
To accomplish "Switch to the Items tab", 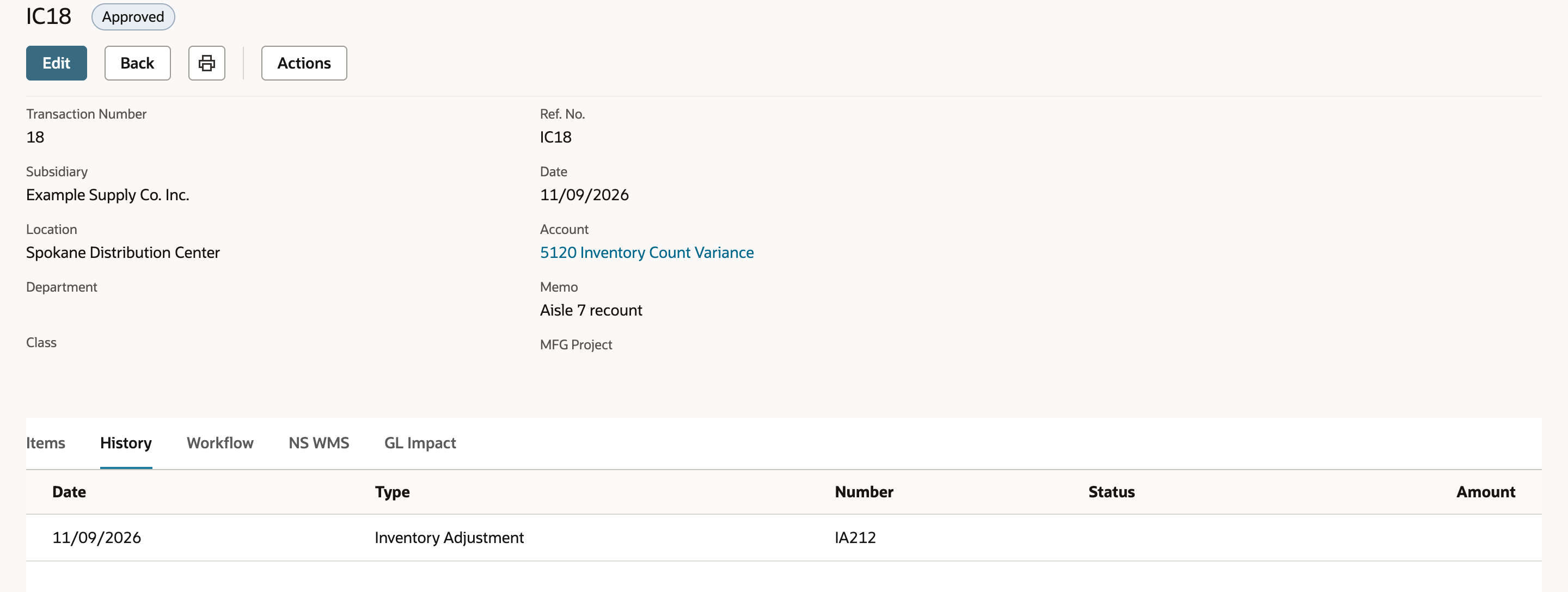I will 46,442.
